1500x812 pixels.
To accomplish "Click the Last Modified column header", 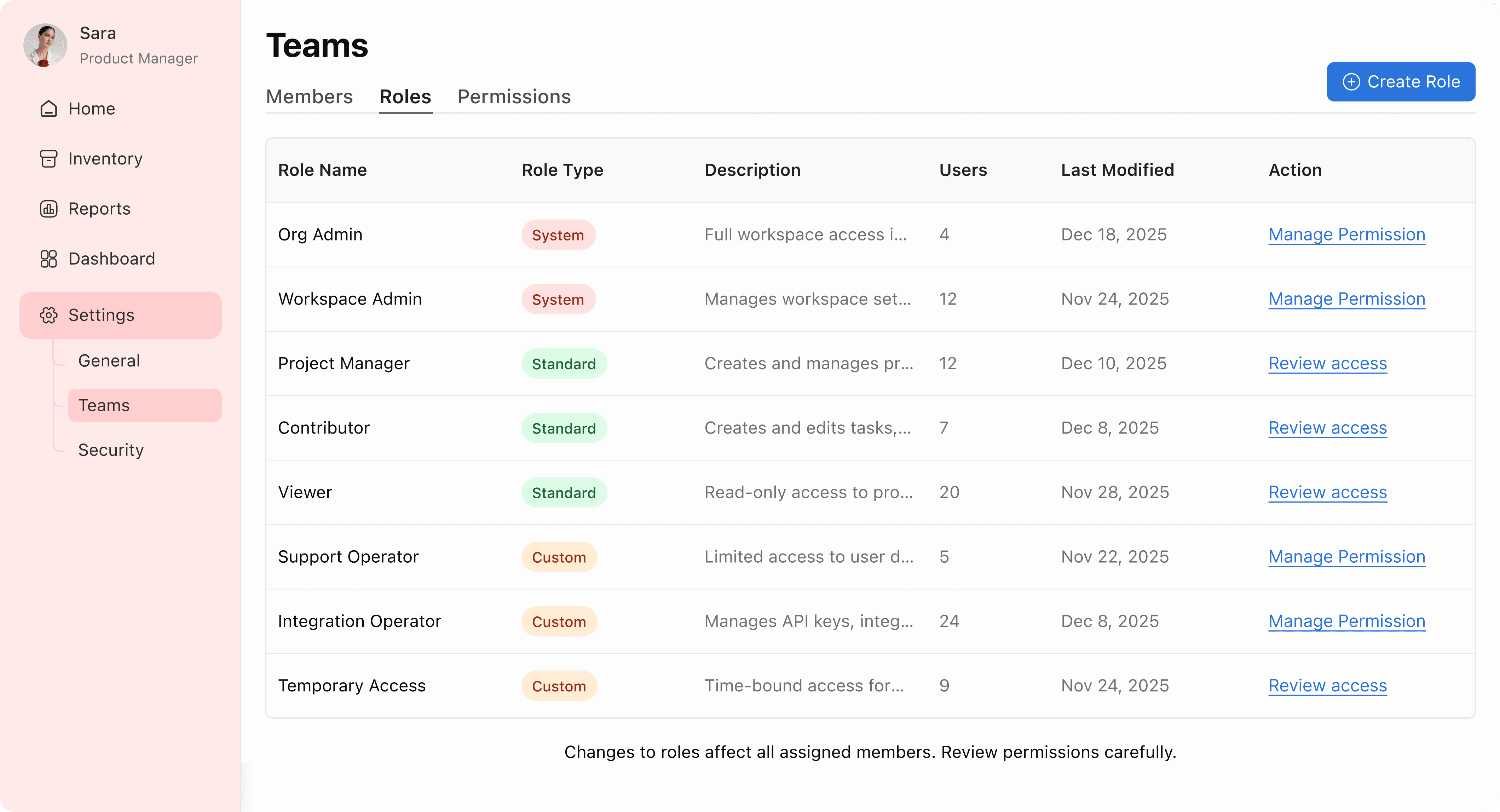I will 1118,170.
